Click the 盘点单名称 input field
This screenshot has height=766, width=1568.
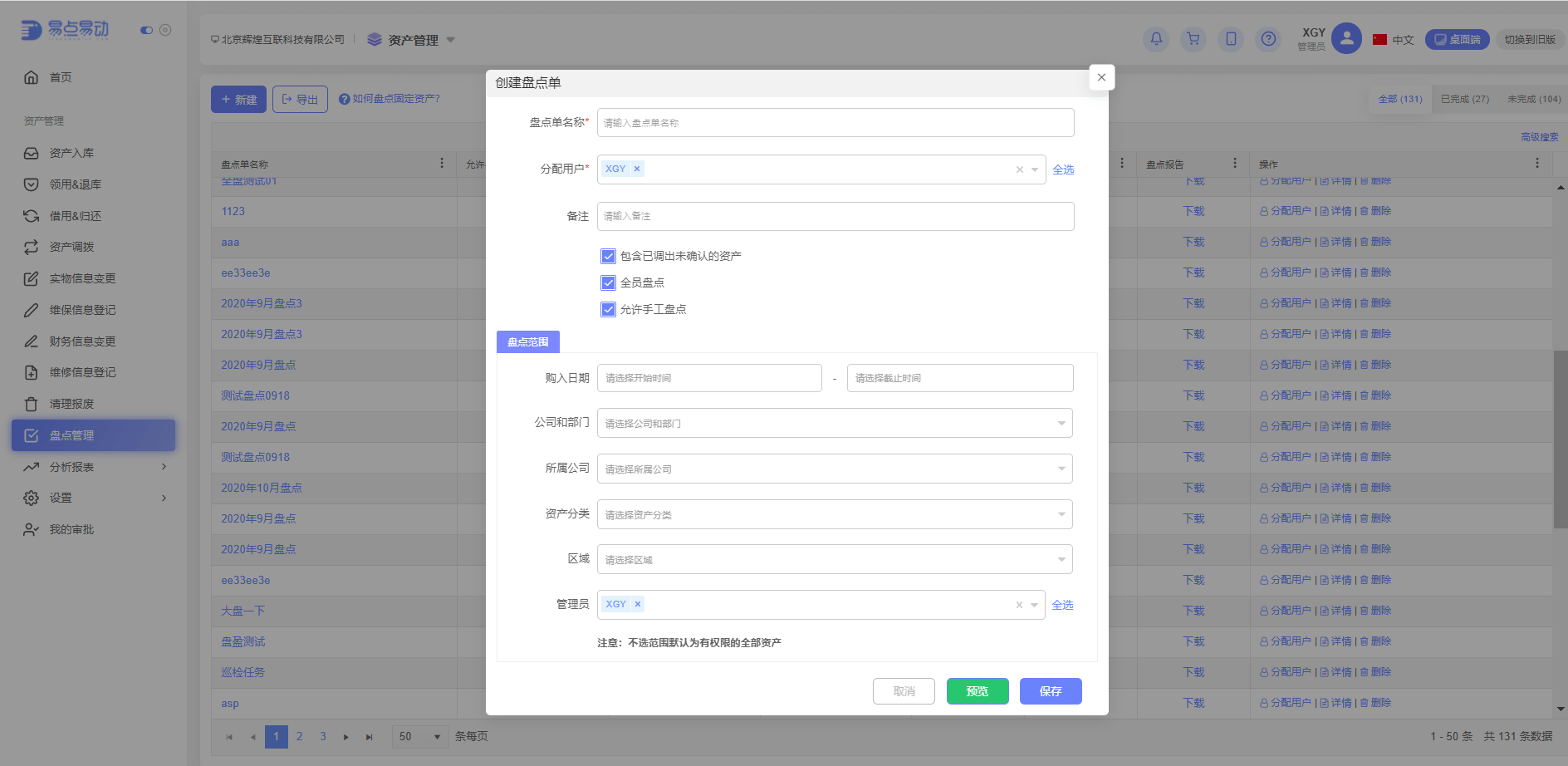[x=834, y=122]
